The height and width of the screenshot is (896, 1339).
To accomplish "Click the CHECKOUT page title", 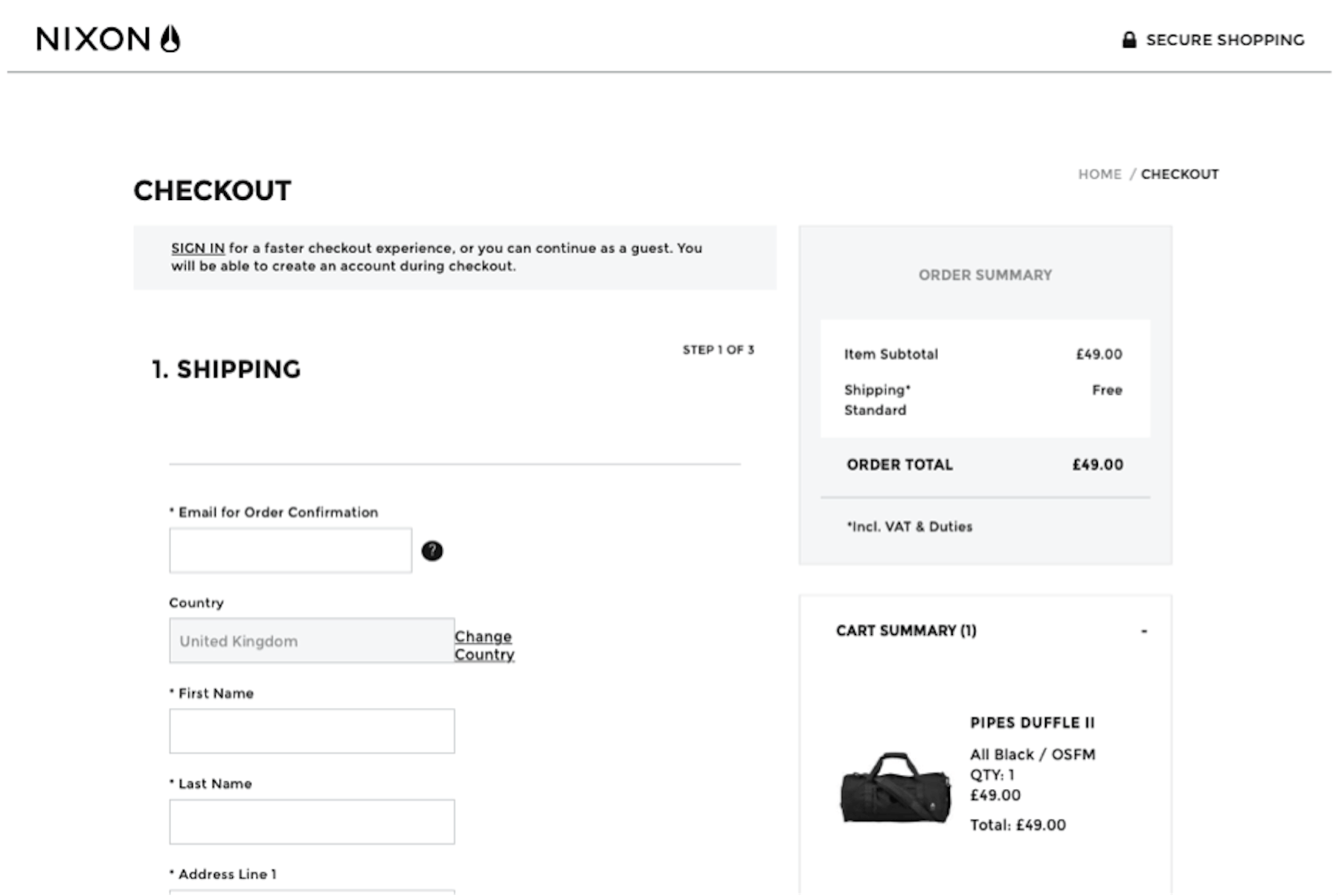I will click(x=213, y=191).
